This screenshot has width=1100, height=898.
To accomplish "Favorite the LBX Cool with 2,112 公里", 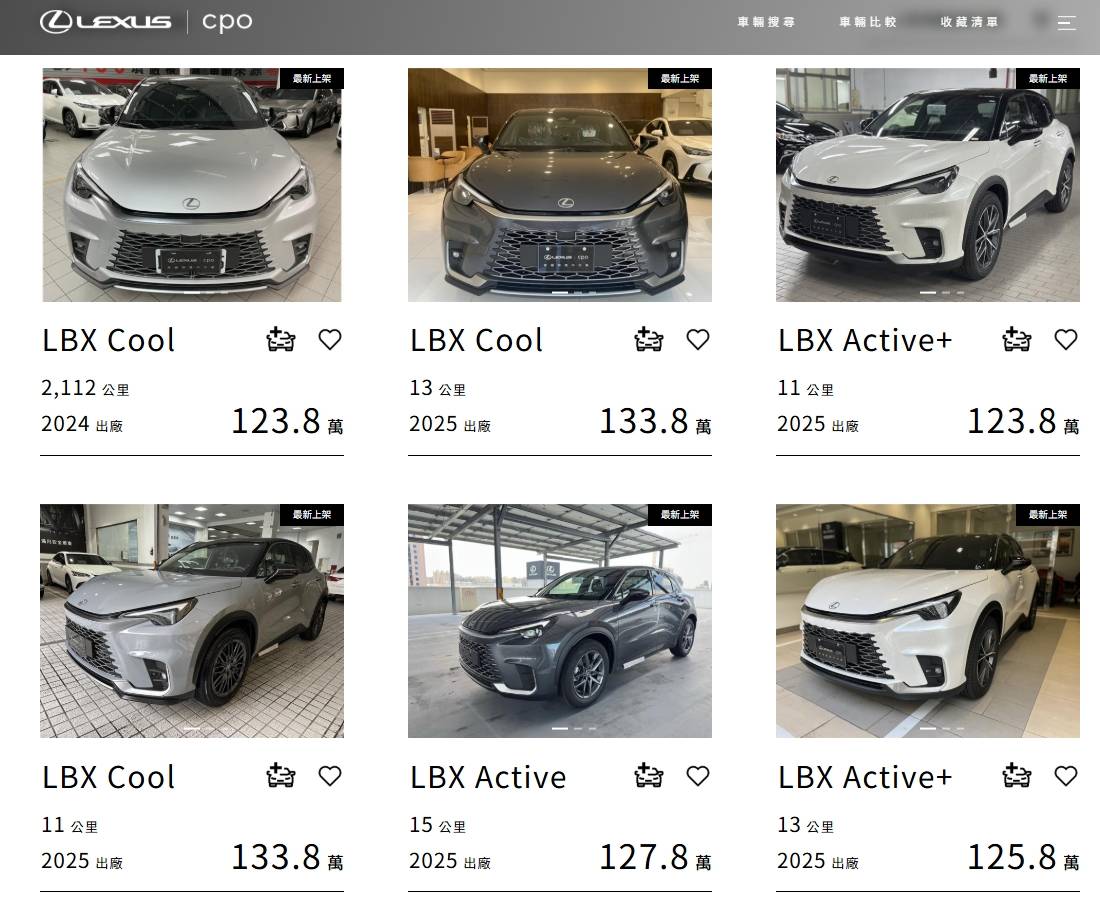I will [x=330, y=340].
